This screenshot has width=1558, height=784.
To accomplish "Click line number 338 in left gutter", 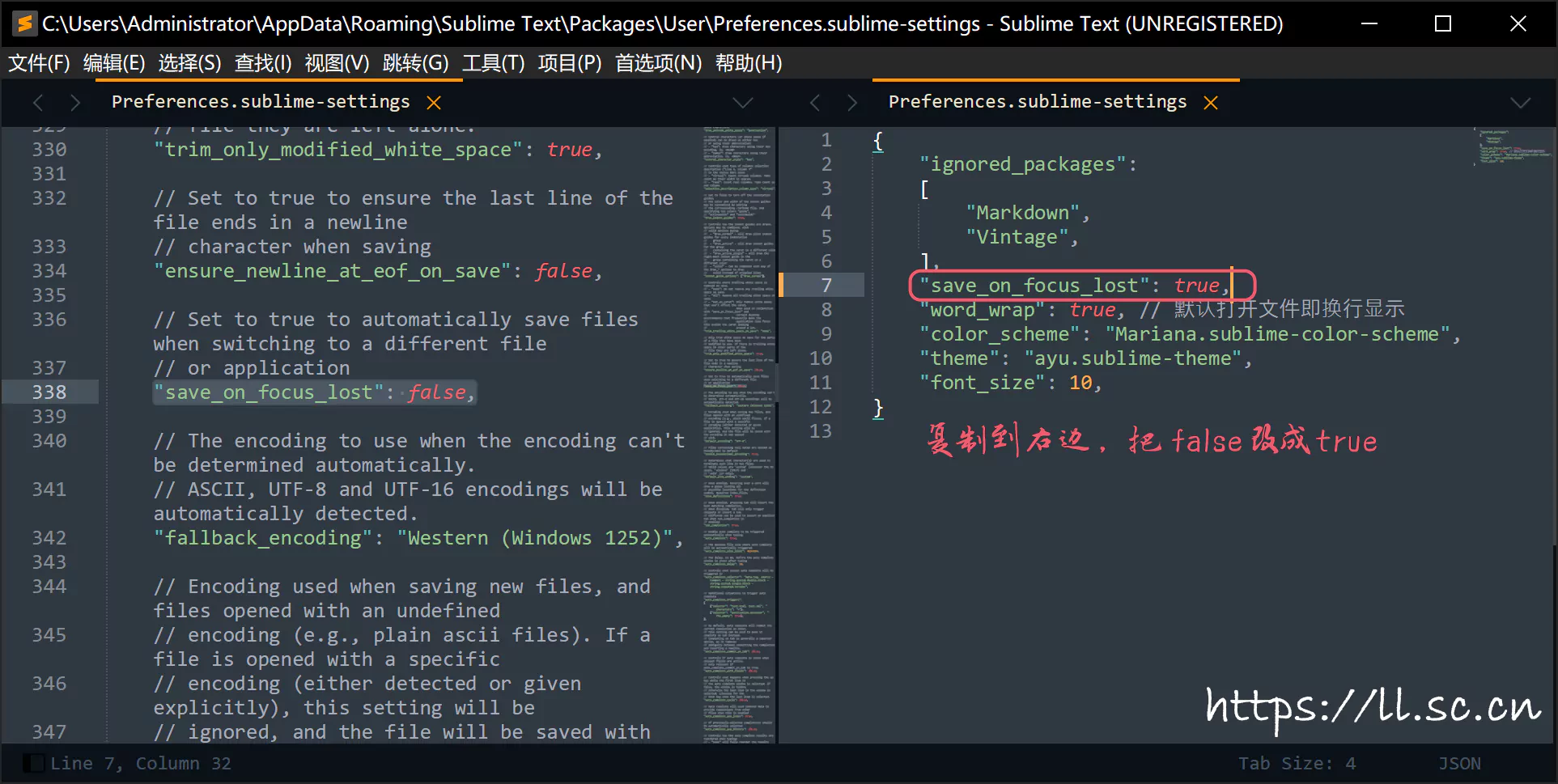I will pyautogui.click(x=49, y=392).
